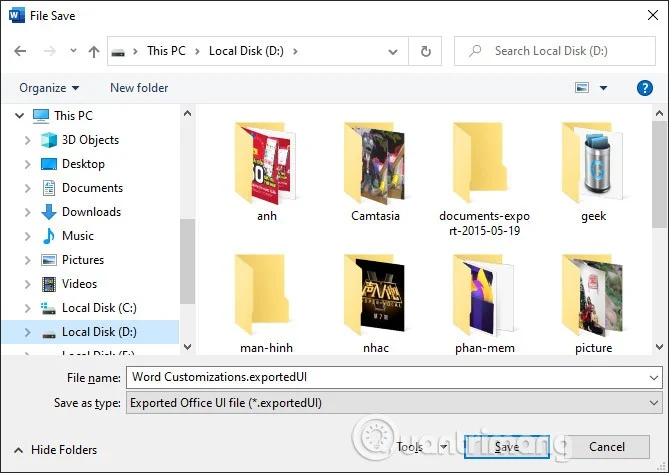The image size is (669, 473).
Task: Select Local Disk (D:) in the sidebar
Action: point(99,332)
